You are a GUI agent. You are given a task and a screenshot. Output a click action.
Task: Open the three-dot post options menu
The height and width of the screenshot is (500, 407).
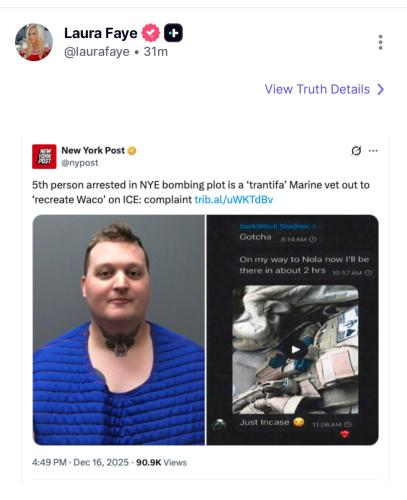click(380, 42)
